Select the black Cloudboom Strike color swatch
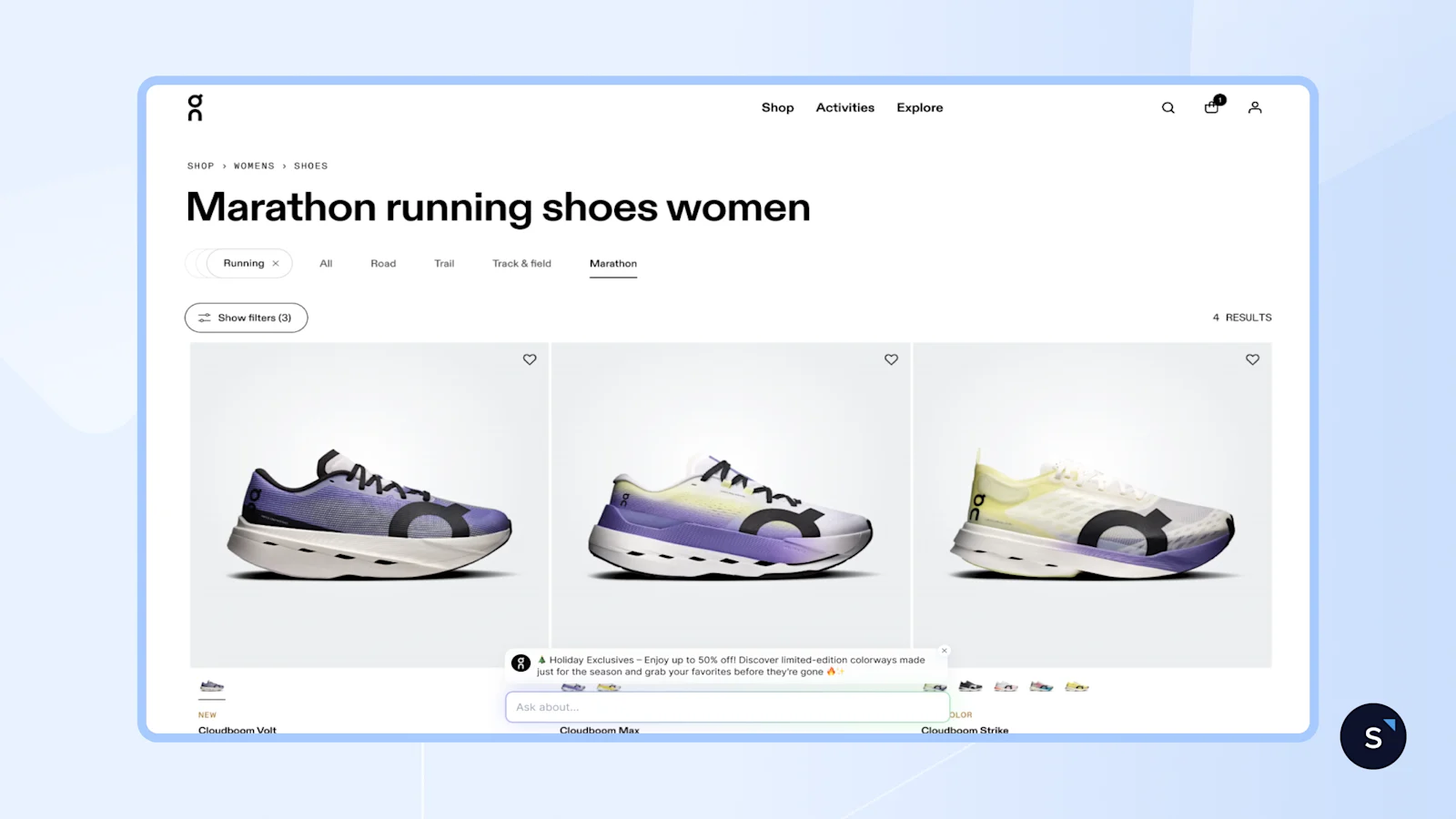The image size is (1456, 819). [971, 686]
